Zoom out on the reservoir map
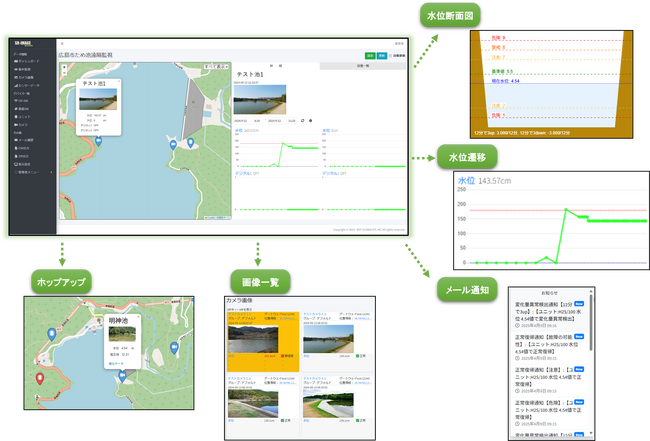The width and height of the screenshot is (650, 441). pos(64,72)
